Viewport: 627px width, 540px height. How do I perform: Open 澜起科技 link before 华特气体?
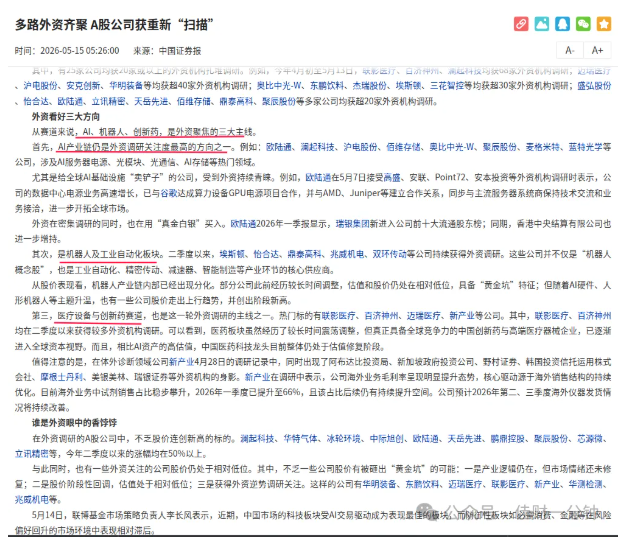pyautogui.click(x=258, y=439)
